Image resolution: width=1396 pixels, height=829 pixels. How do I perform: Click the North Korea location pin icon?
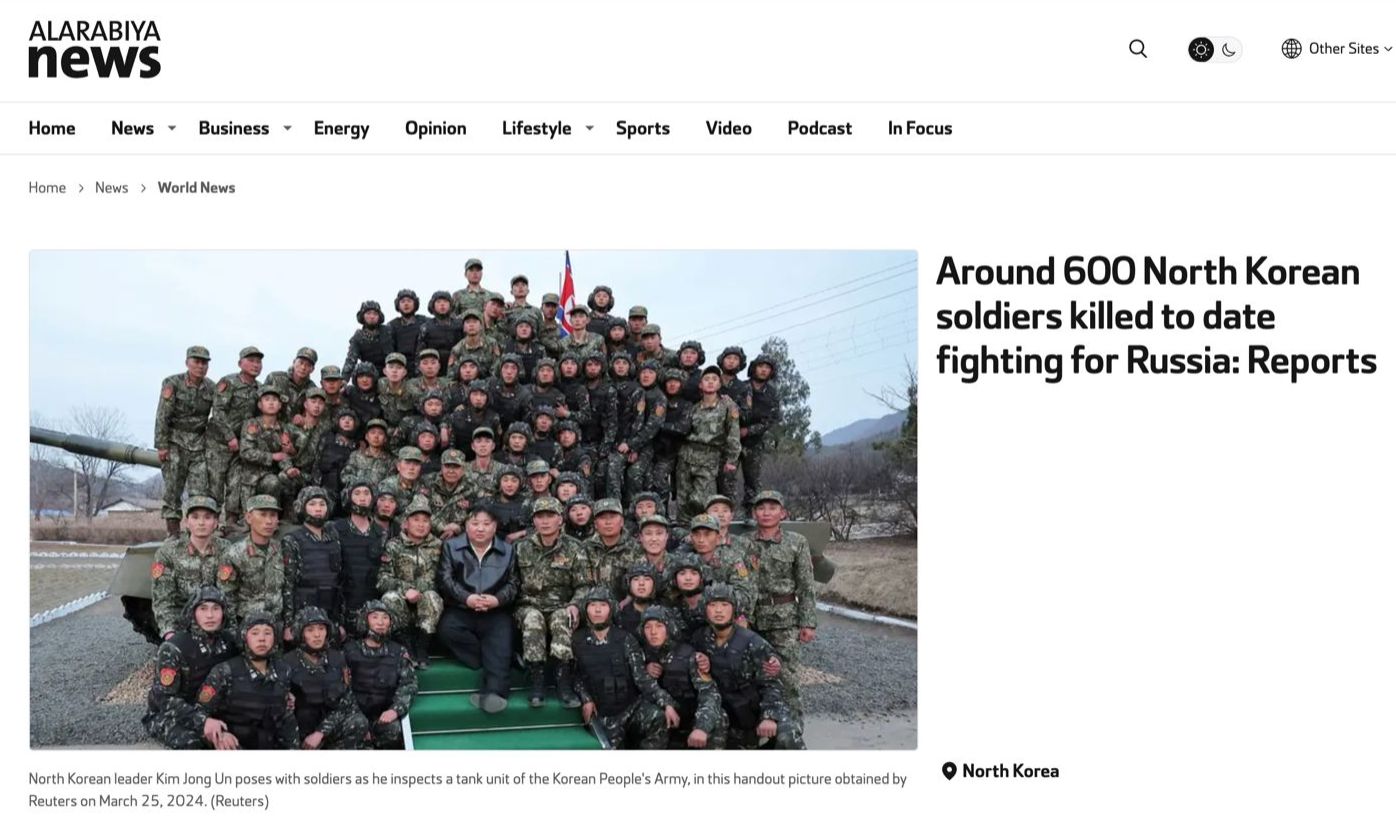click(949, 771)
